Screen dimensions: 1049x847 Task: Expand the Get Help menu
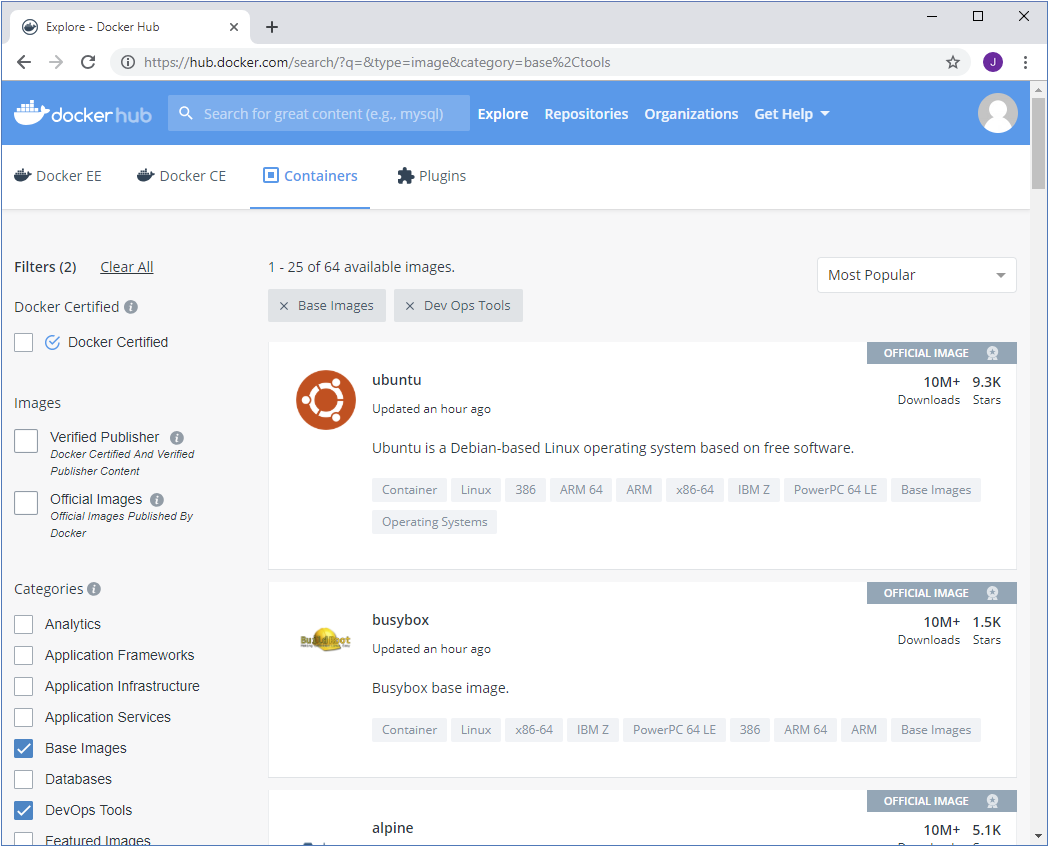[x=792, y=113]
